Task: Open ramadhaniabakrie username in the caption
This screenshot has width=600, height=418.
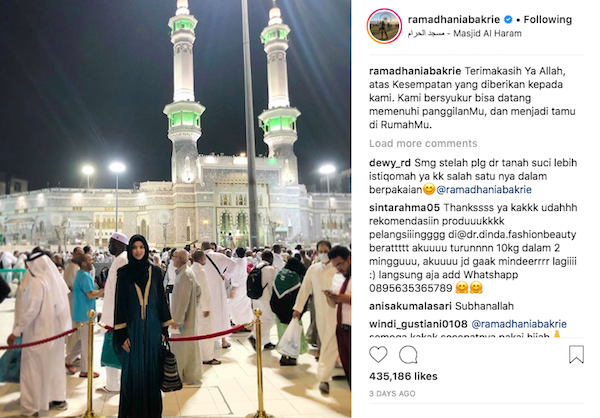Action: [x=415, y=71]
